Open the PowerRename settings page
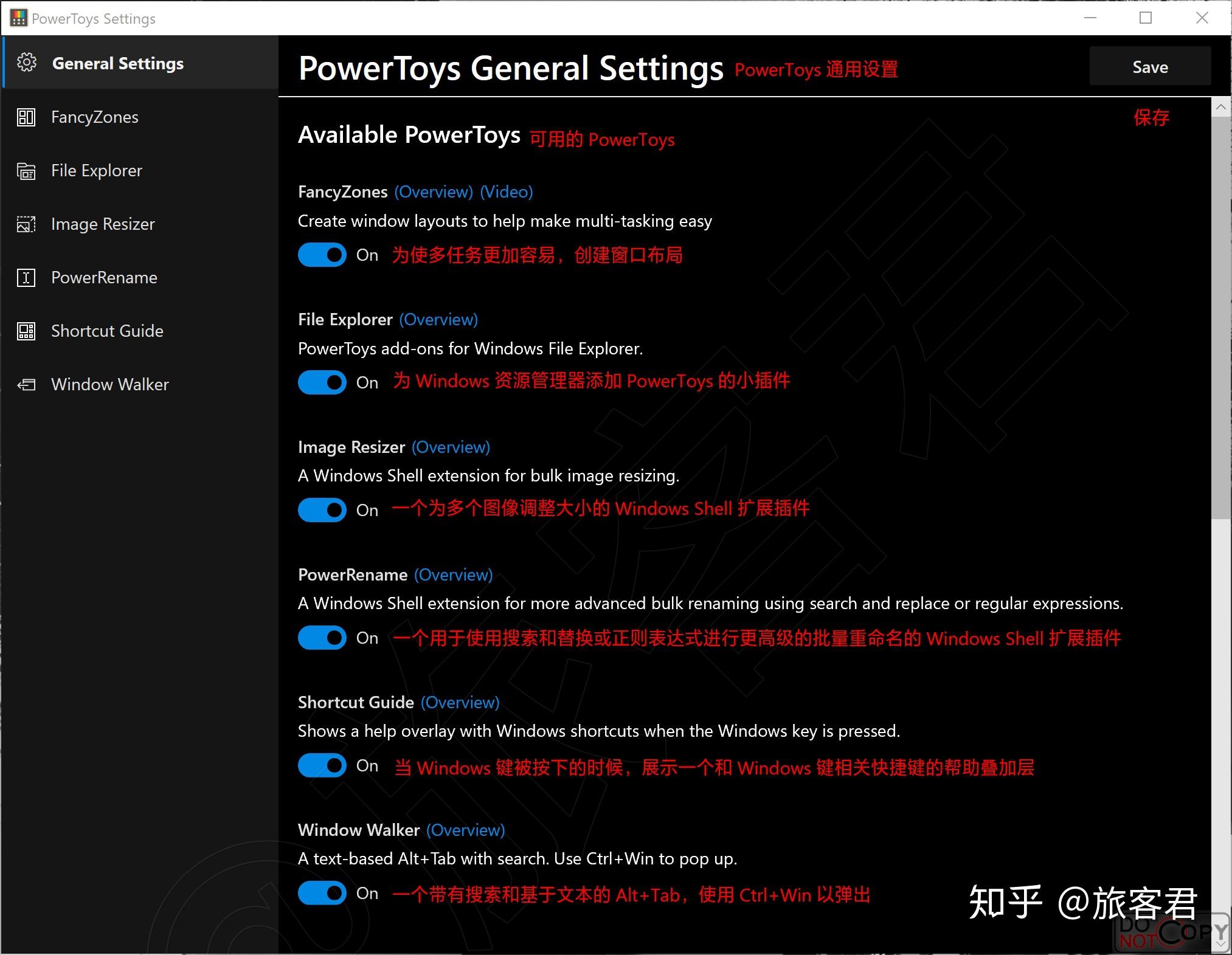Image resolution: width=1232 pixels, height=955 pixels. (104, 278)
